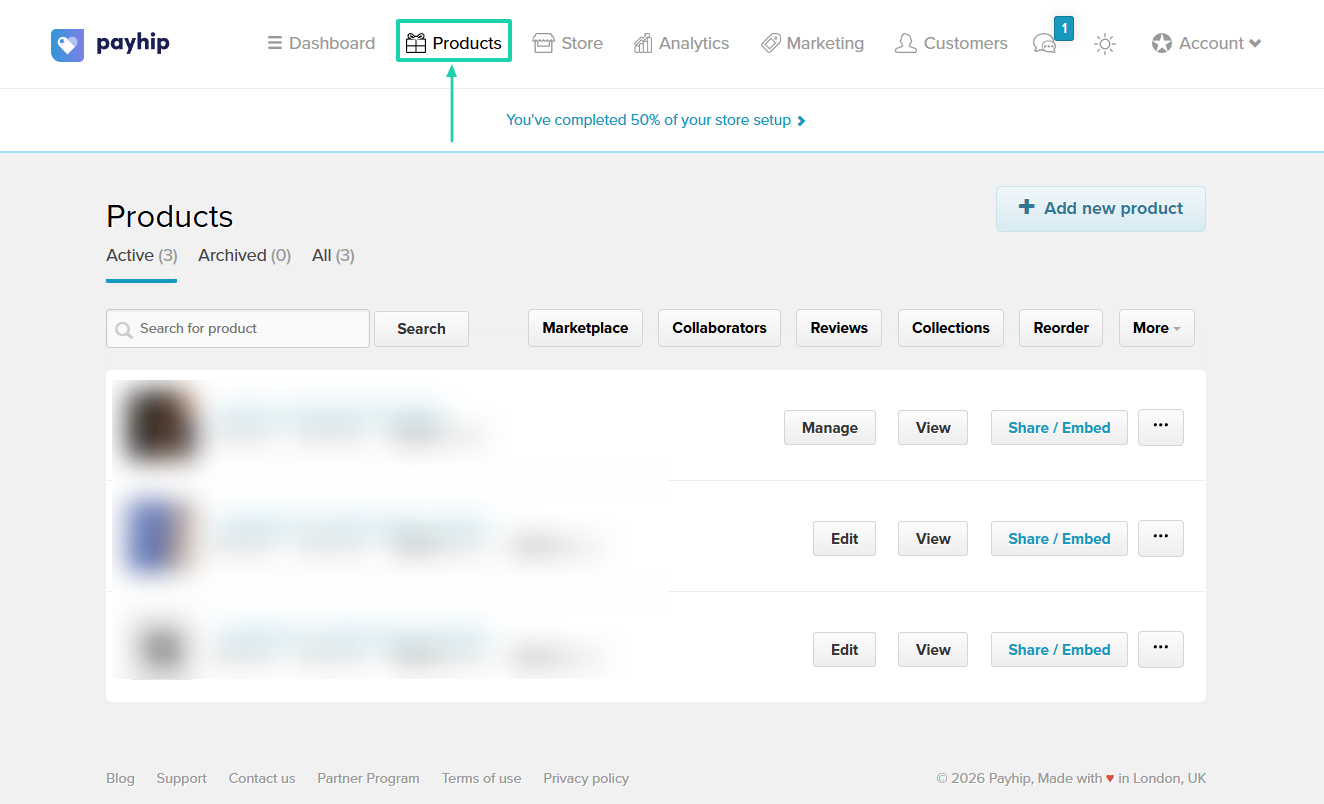Open the first product's three-dot menu
The image size is (1324, 804).
coord(1160,427)
